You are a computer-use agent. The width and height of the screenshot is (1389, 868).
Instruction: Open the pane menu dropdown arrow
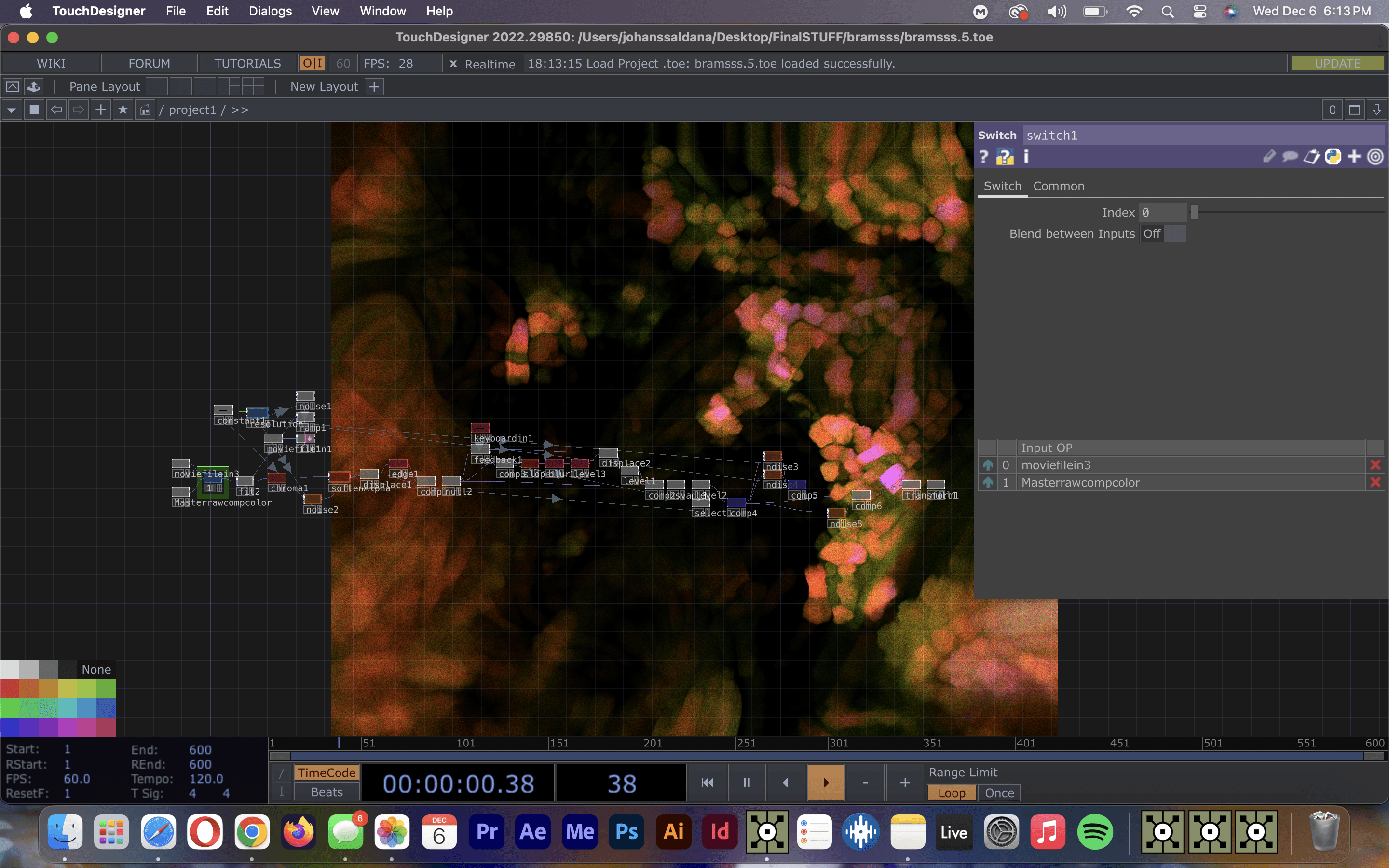[x=12, y=109]
